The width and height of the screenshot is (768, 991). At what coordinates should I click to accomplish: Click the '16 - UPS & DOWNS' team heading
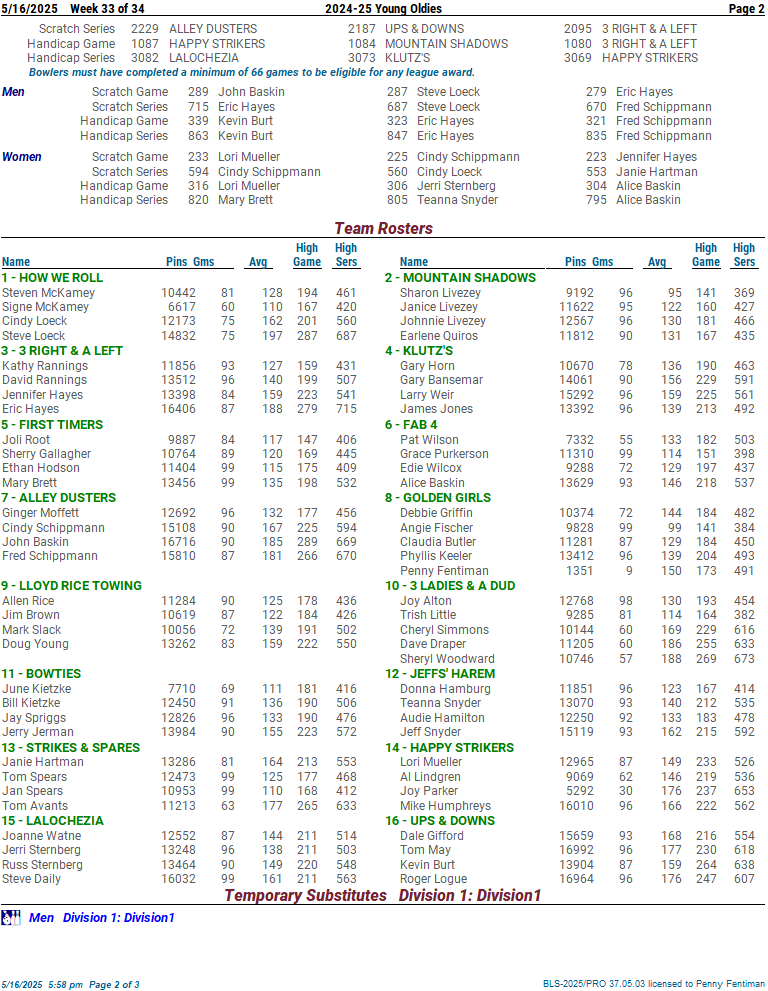pos(440,821)
